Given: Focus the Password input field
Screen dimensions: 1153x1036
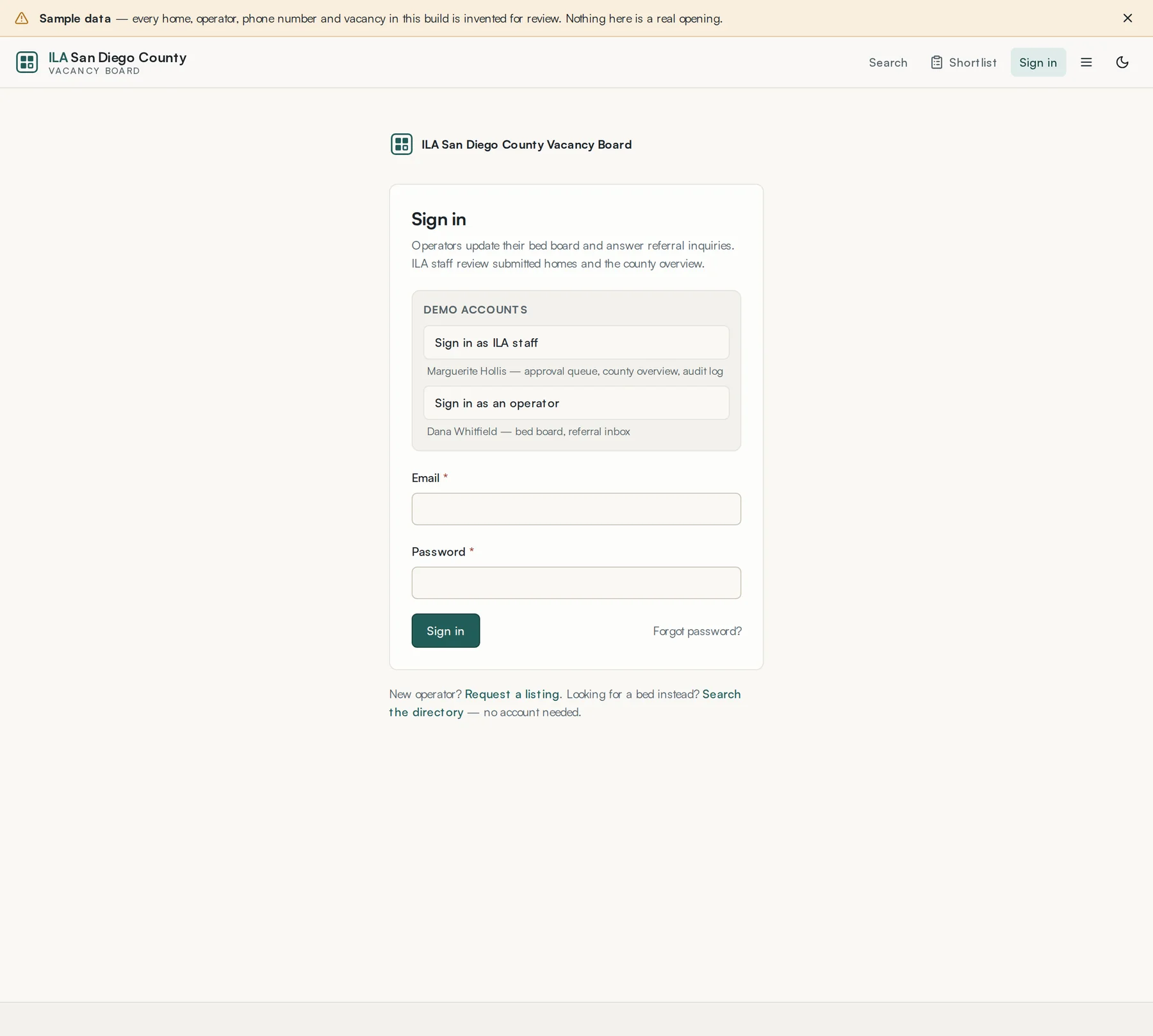Looking at the screenshot, I should [x=576, y=582].
